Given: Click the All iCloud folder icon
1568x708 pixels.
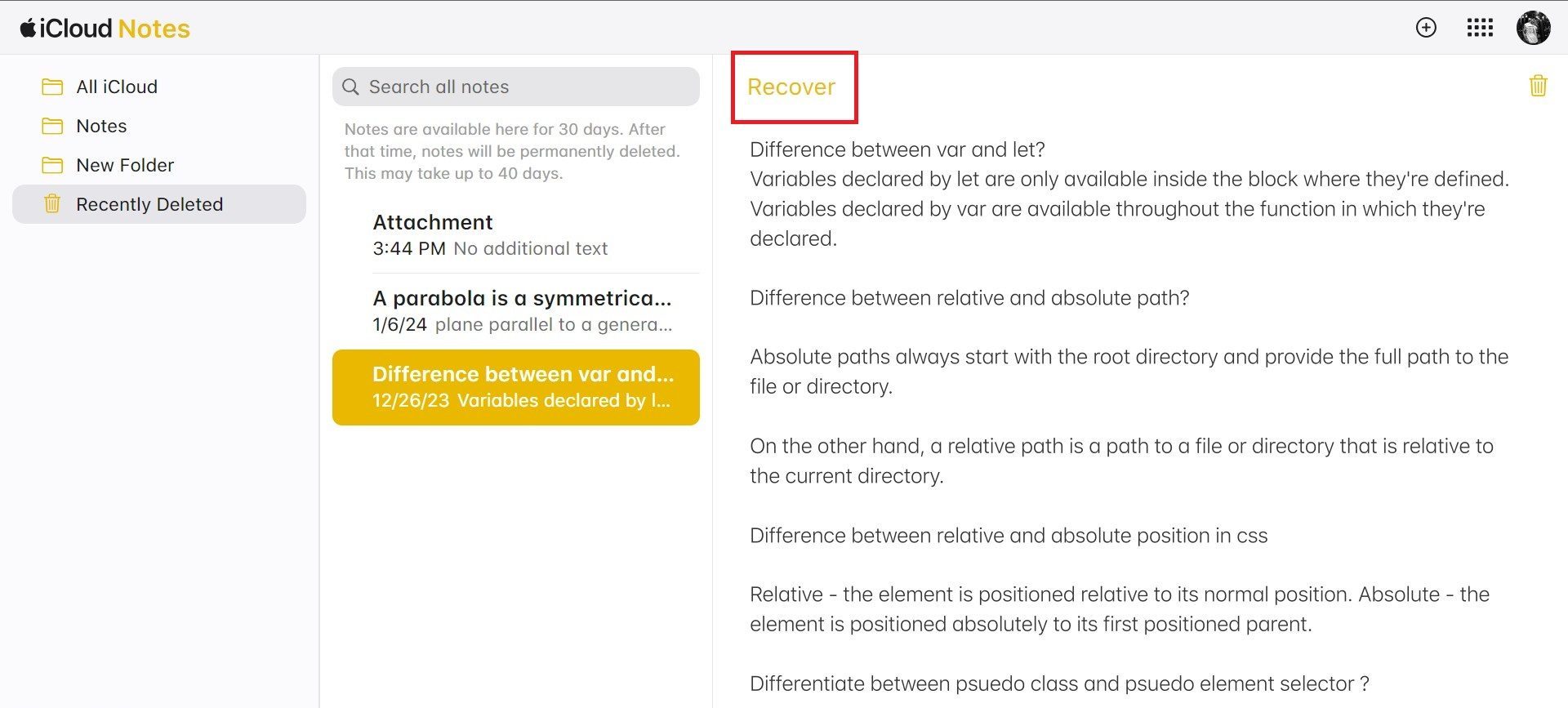Looking at the screenshot, I should coord(52,87).
